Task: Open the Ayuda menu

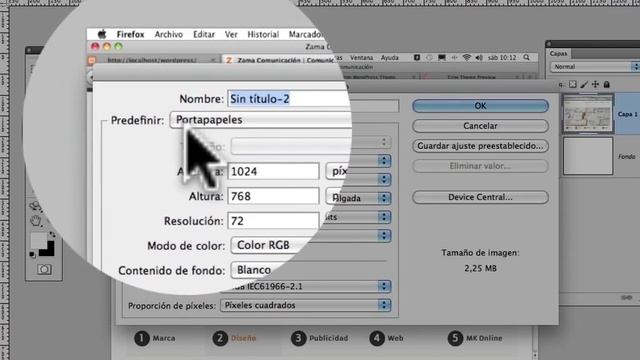Action: coord(389,58)
